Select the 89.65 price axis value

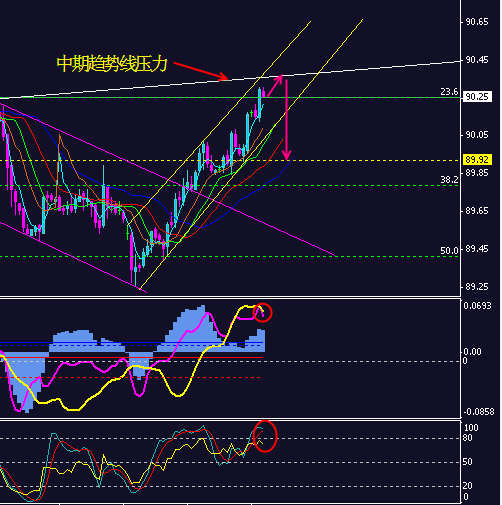click(x=477, y=211)
